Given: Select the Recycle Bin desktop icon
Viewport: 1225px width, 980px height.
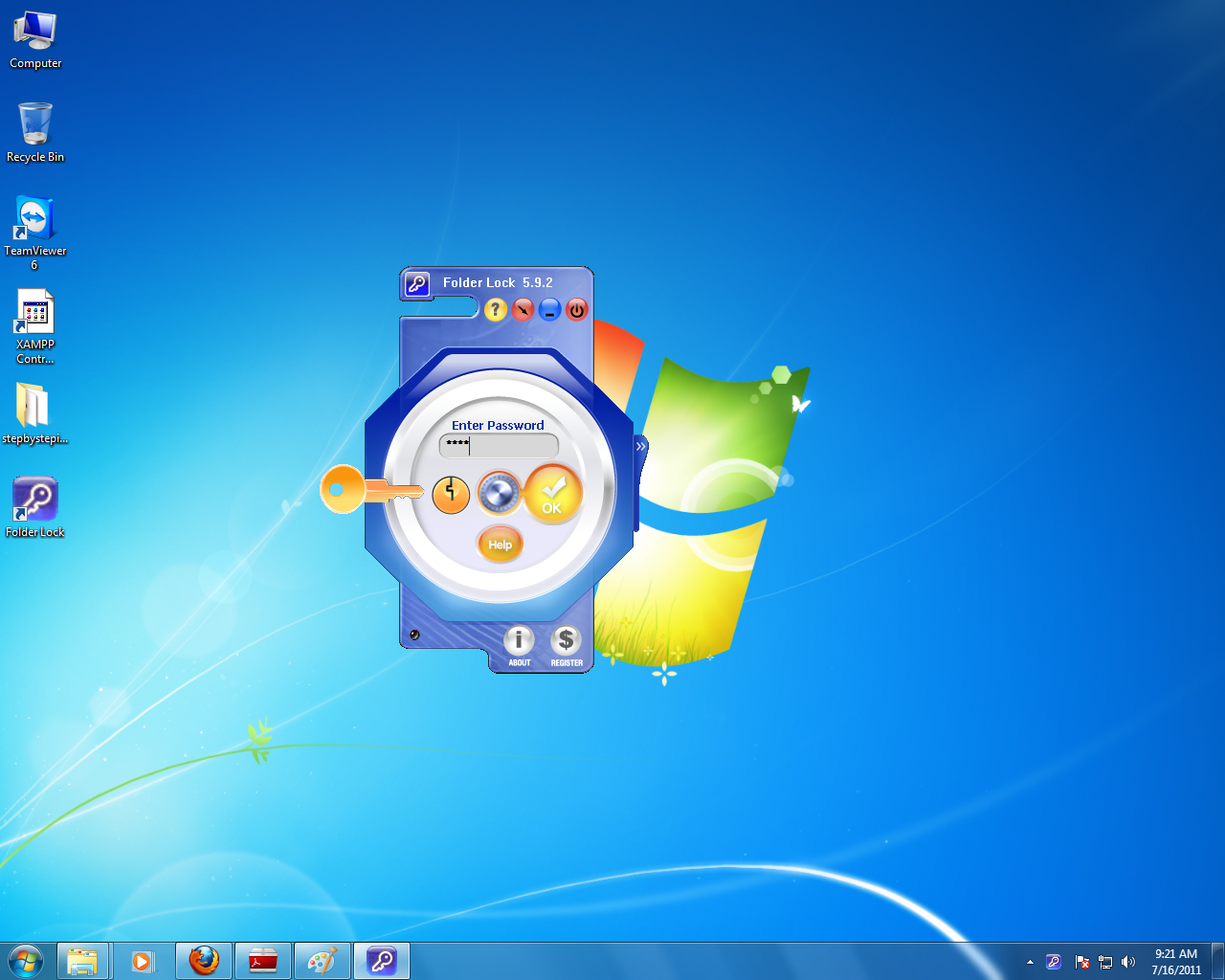Looking at the screenshot, I should coord(35,133).
